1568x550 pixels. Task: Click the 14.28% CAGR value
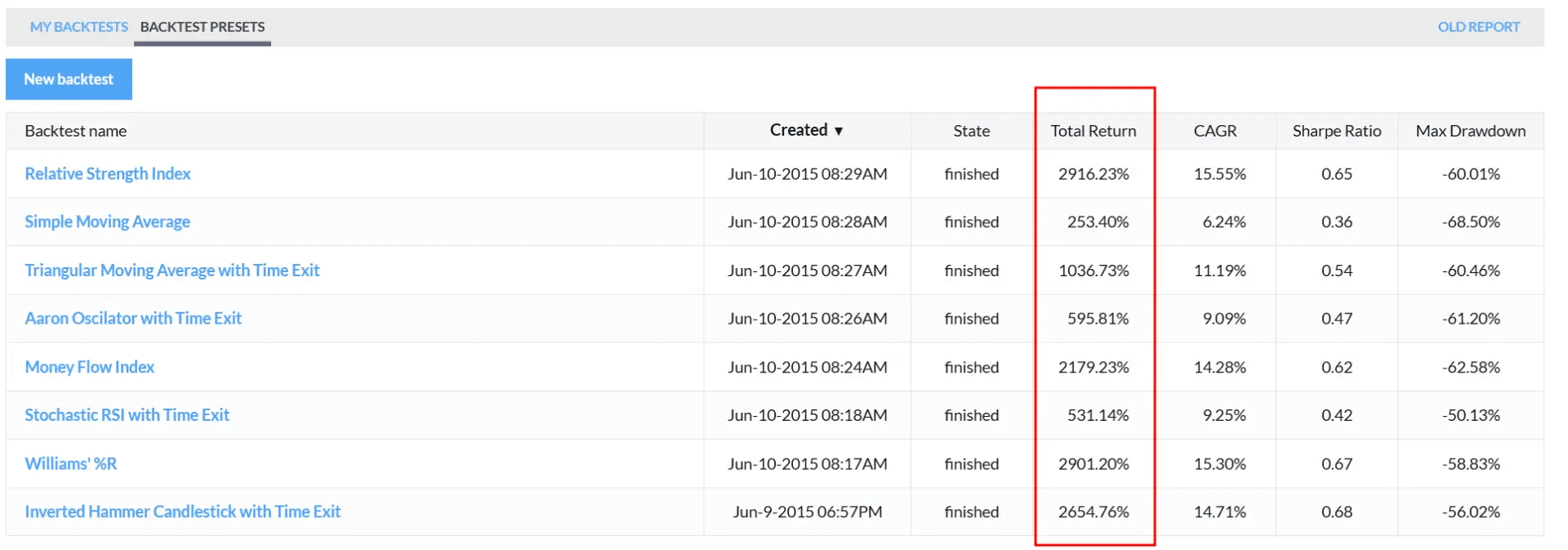click(x=1220, y=367)
